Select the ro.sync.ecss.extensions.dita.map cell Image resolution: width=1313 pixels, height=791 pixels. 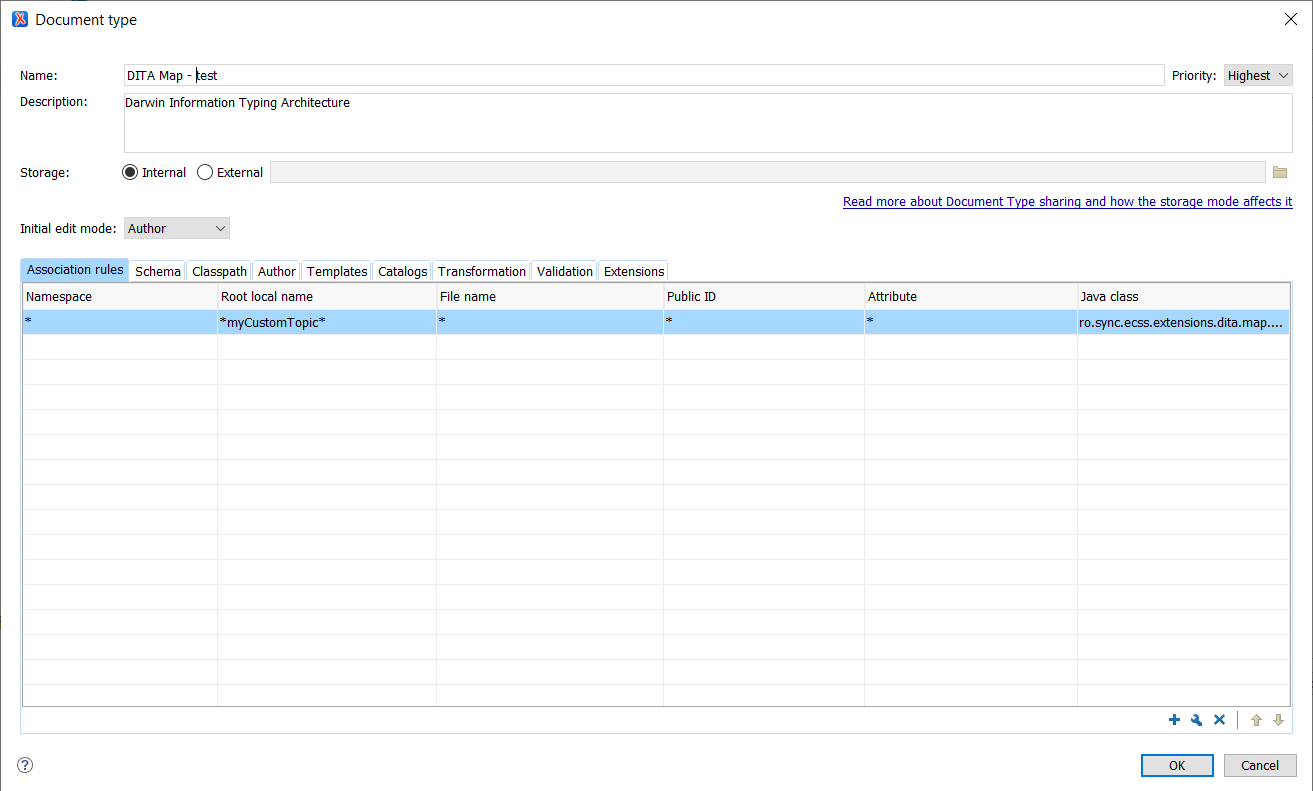[1183, 322]
